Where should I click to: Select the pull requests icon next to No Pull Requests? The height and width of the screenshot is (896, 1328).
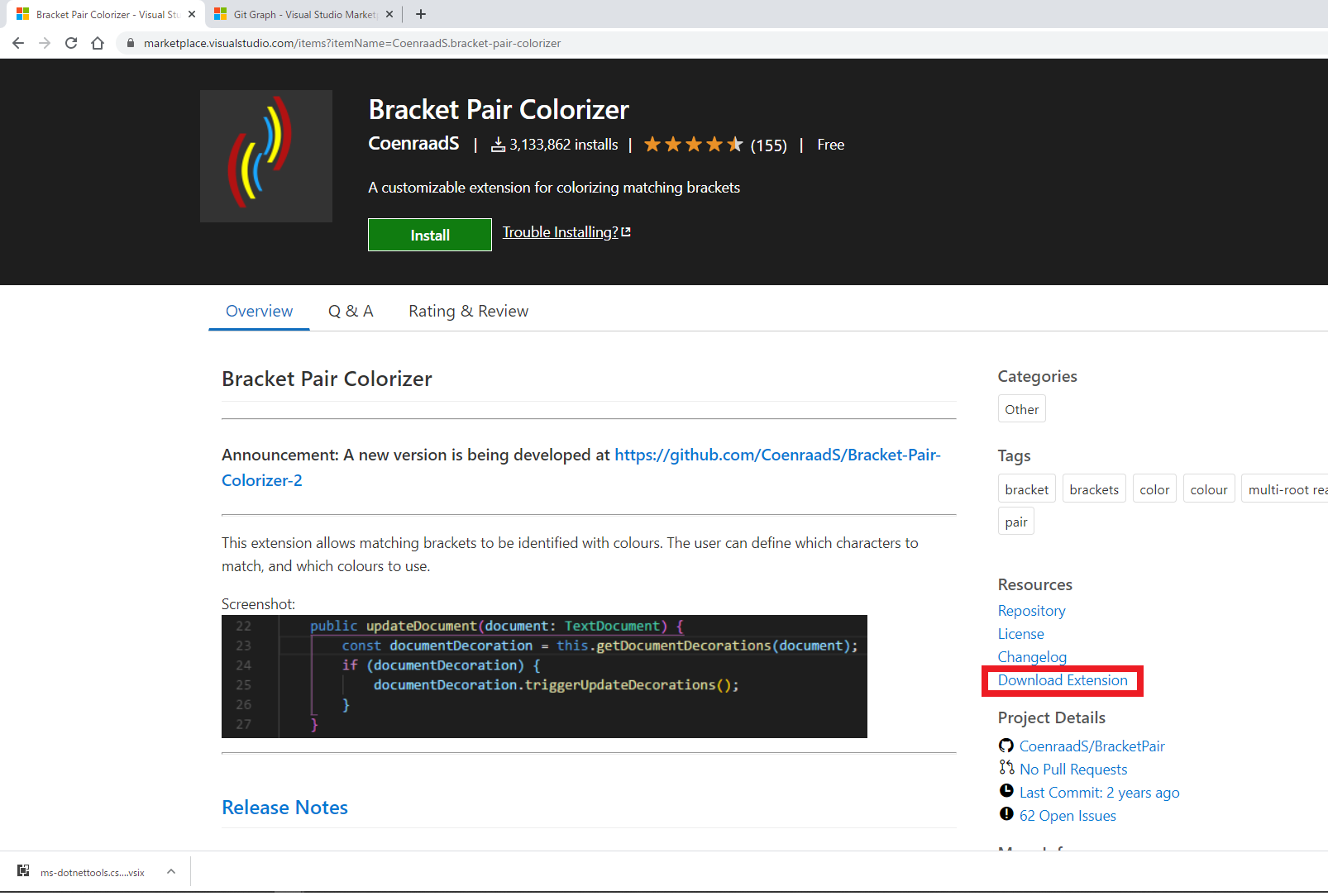pyautogui.click(x=1006, y=769)
